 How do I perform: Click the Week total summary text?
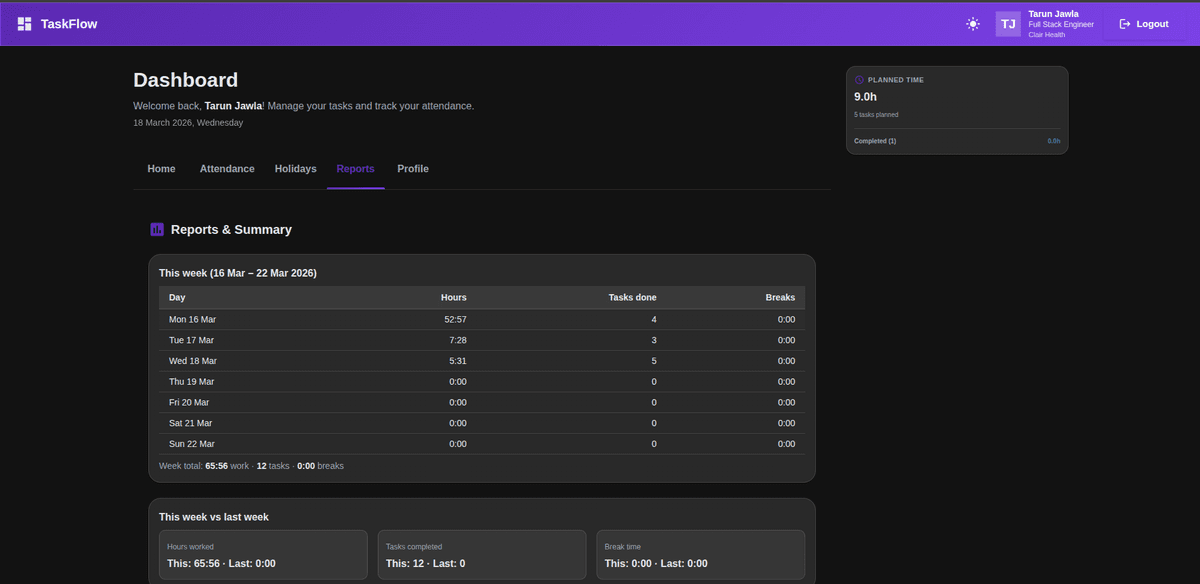250,465
